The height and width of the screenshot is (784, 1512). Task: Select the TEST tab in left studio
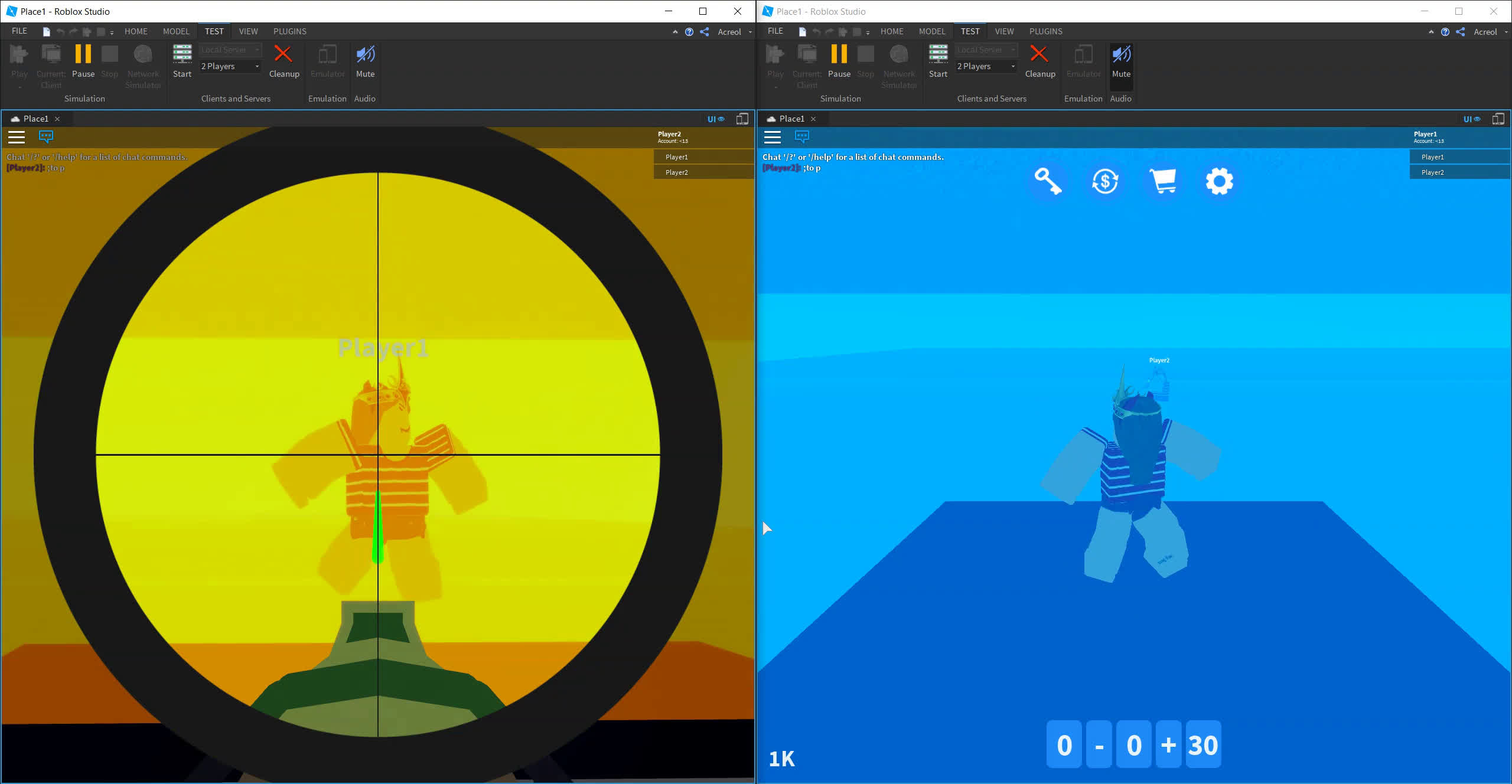pyautogui.click(x=213, y=31)
